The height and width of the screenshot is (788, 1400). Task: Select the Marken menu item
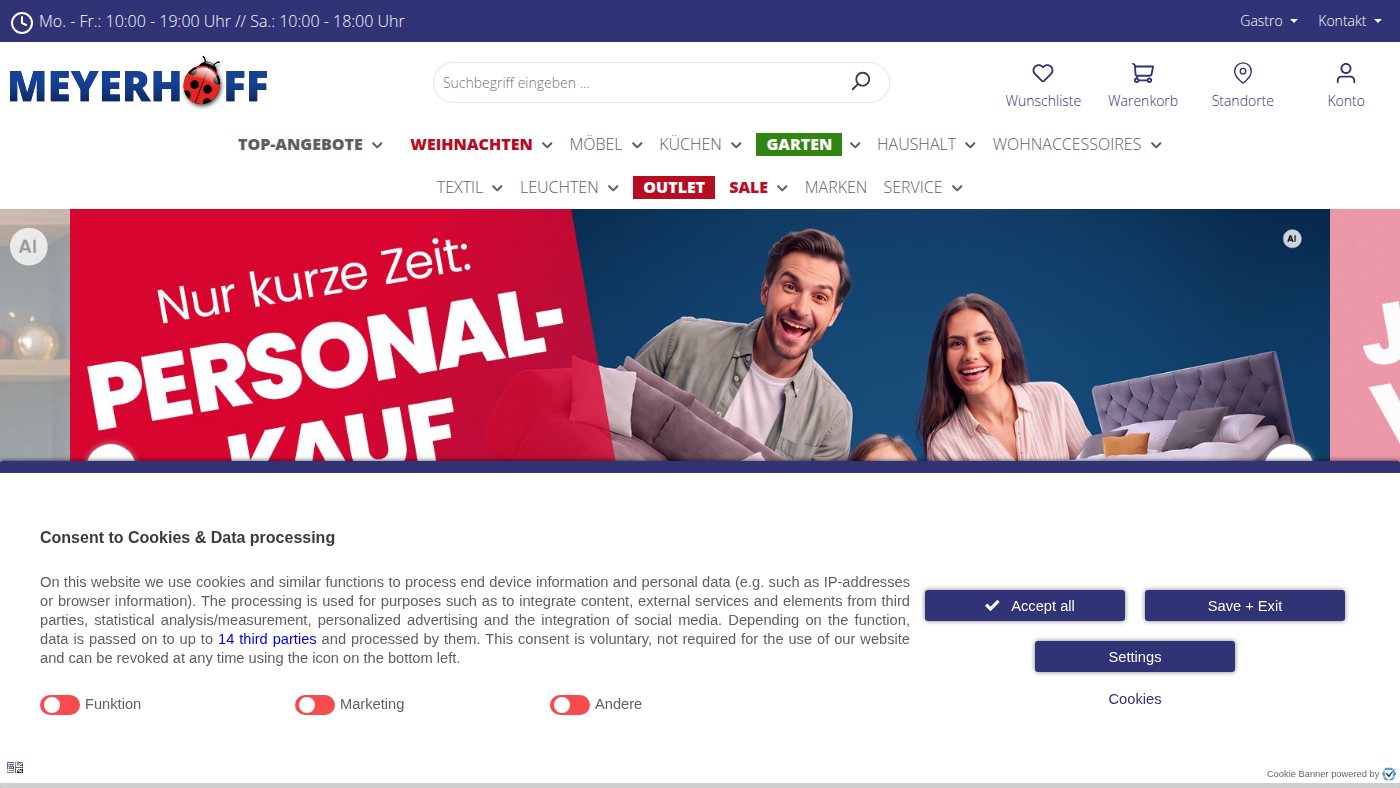pos(836,187)
